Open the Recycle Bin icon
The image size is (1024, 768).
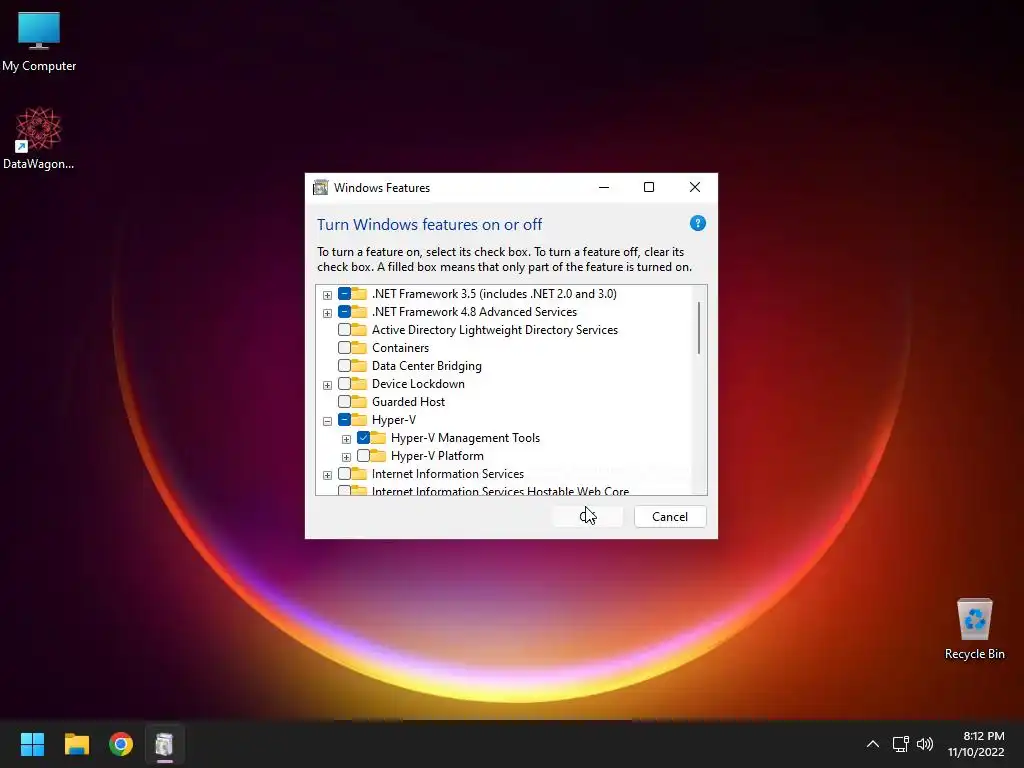[x=974, y=629]
